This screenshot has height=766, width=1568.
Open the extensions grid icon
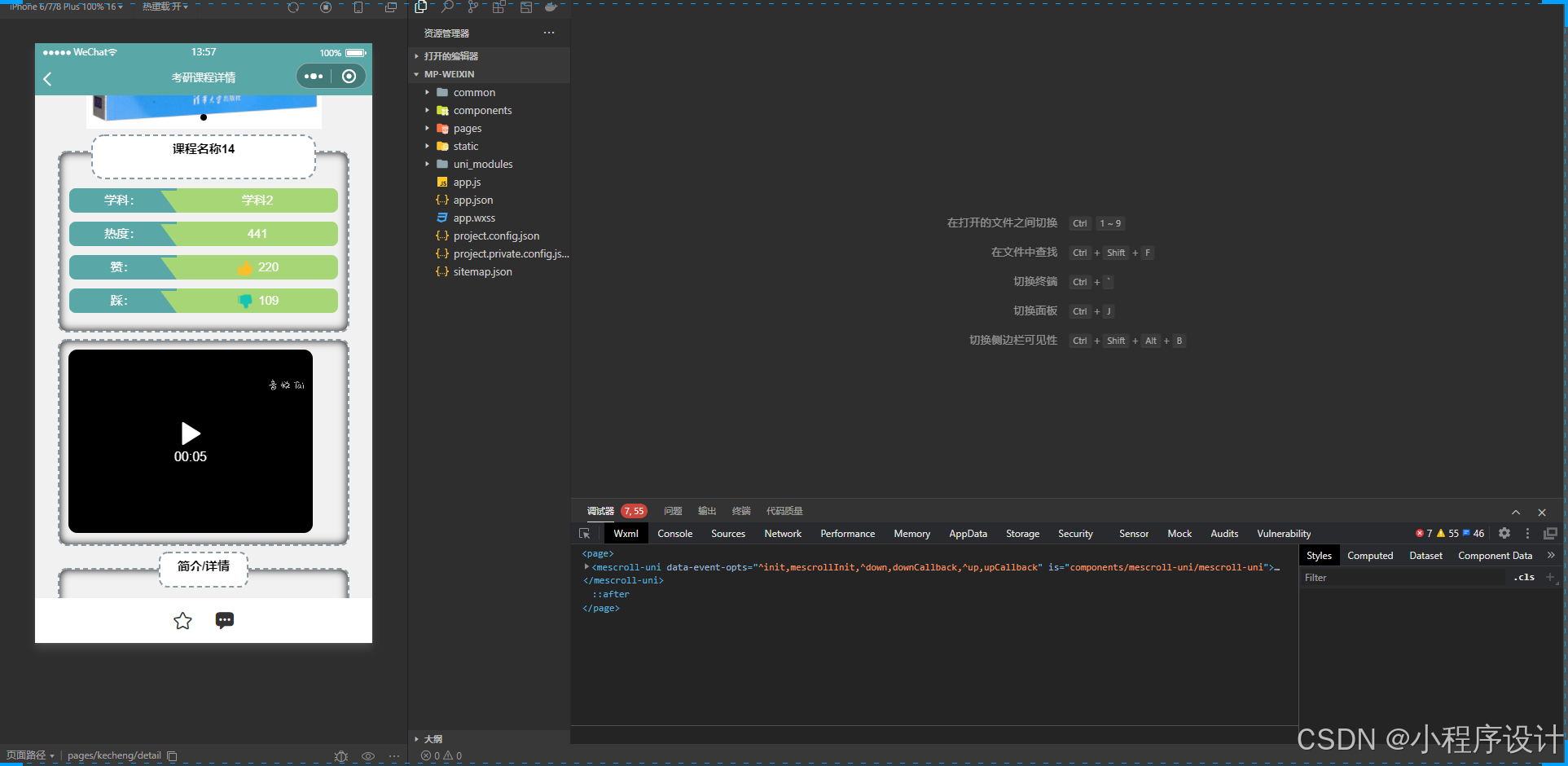[499, 7]
